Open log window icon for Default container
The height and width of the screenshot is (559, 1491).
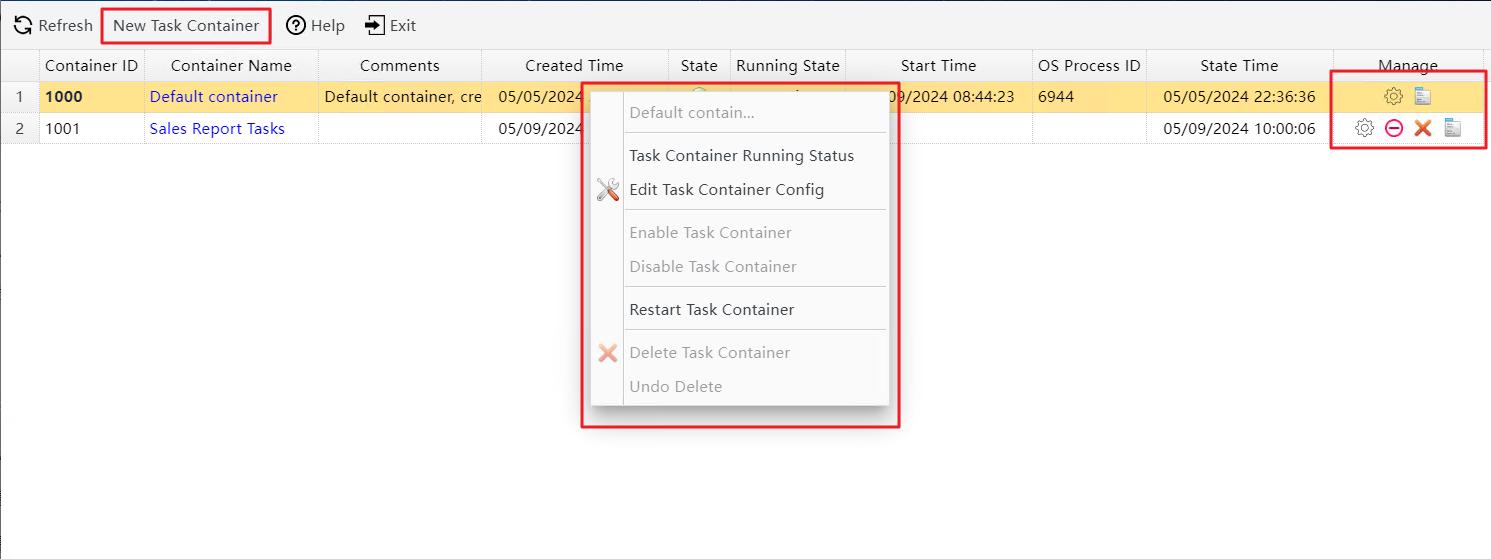click(x=1423, y=97)
